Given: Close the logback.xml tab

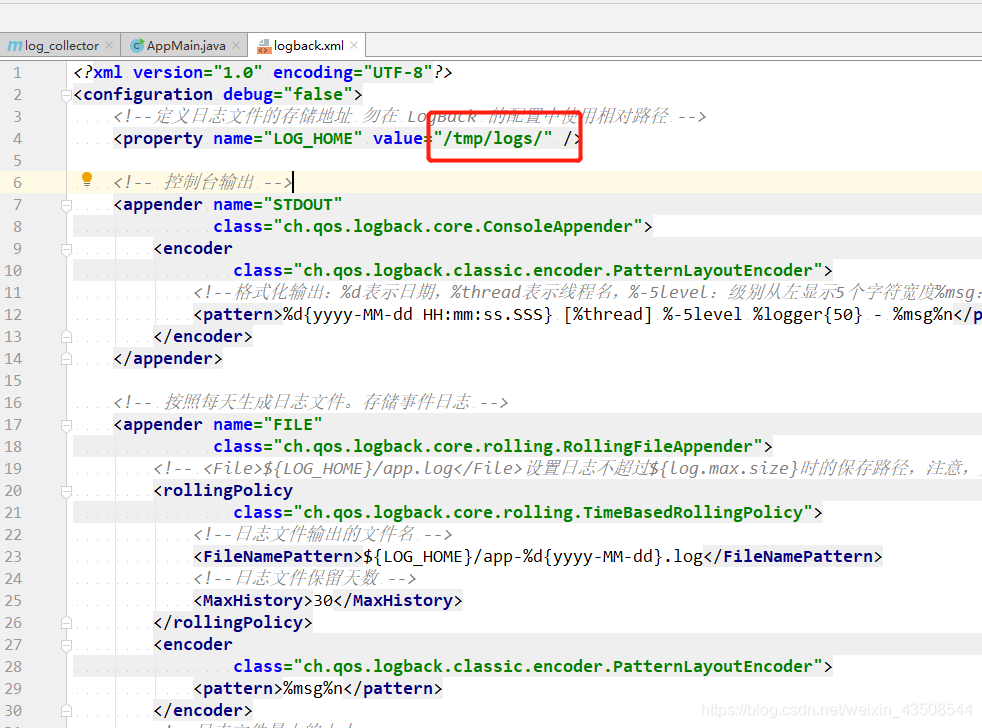Looking at the screenshot, I should (354, 45).
